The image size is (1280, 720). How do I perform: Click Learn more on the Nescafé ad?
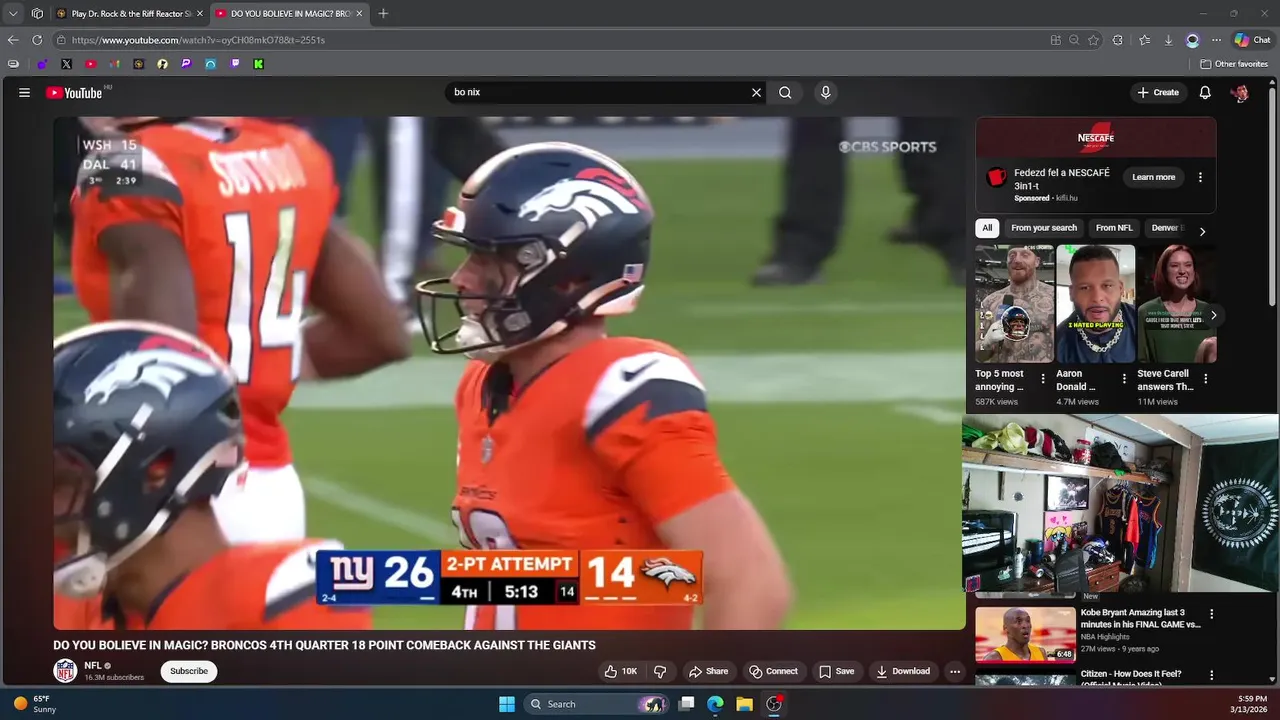pos(1153,177)
